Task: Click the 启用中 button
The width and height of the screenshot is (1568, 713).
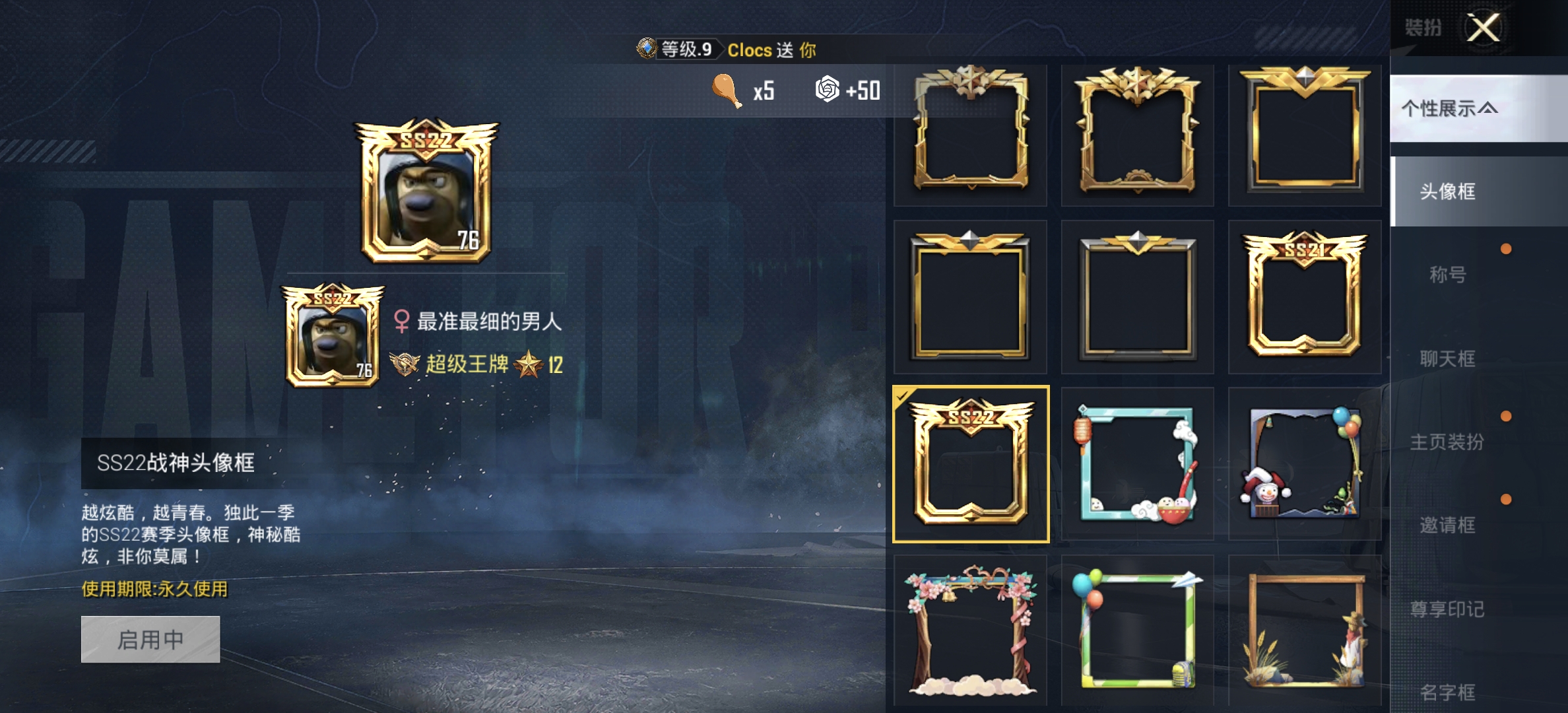Action: pyautogui.click(x=150, y=639)
